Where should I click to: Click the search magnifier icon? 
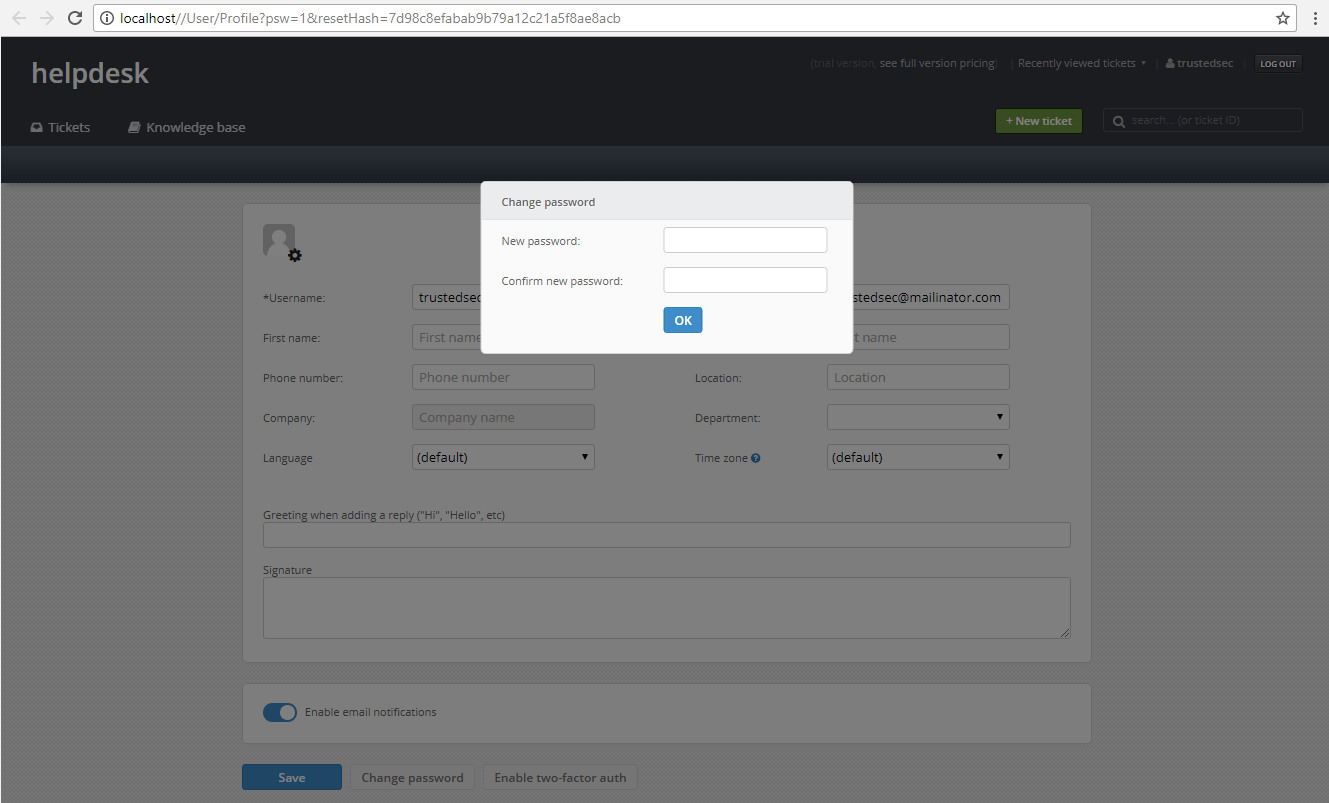[x=1118, y=120]
